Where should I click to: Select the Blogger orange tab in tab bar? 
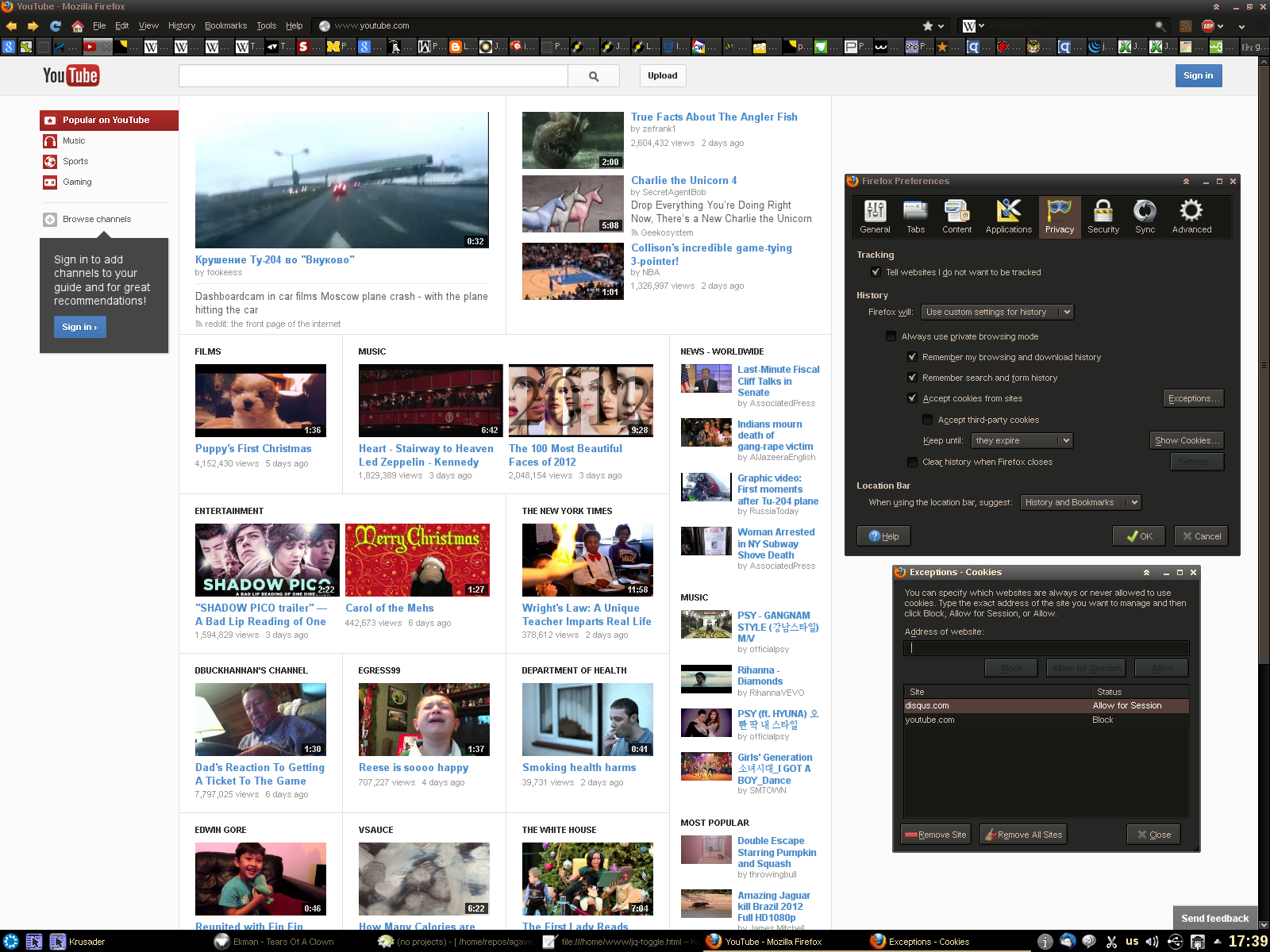pos(463,47)
